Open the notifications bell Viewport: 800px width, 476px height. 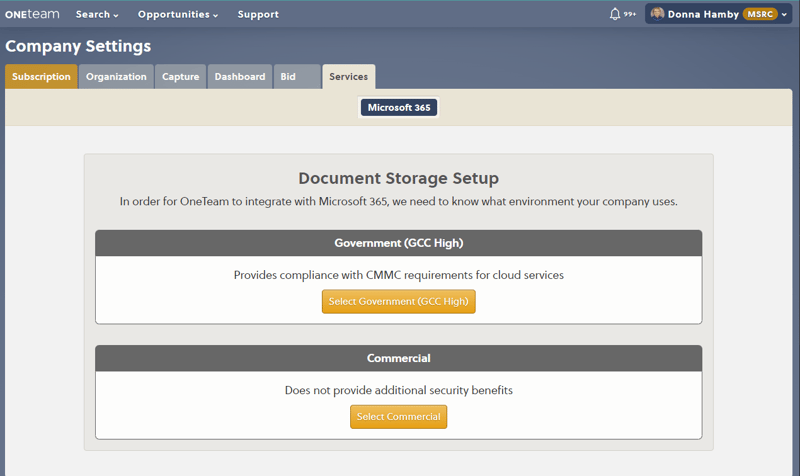click(615, 14)
